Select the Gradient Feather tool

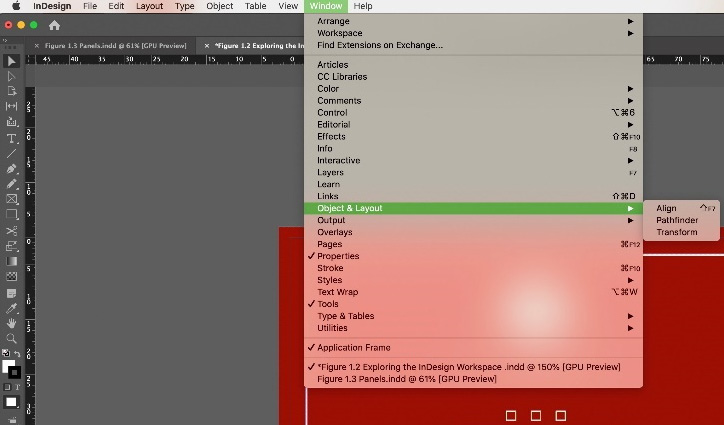pyautogui.click(x=12, y=277)
